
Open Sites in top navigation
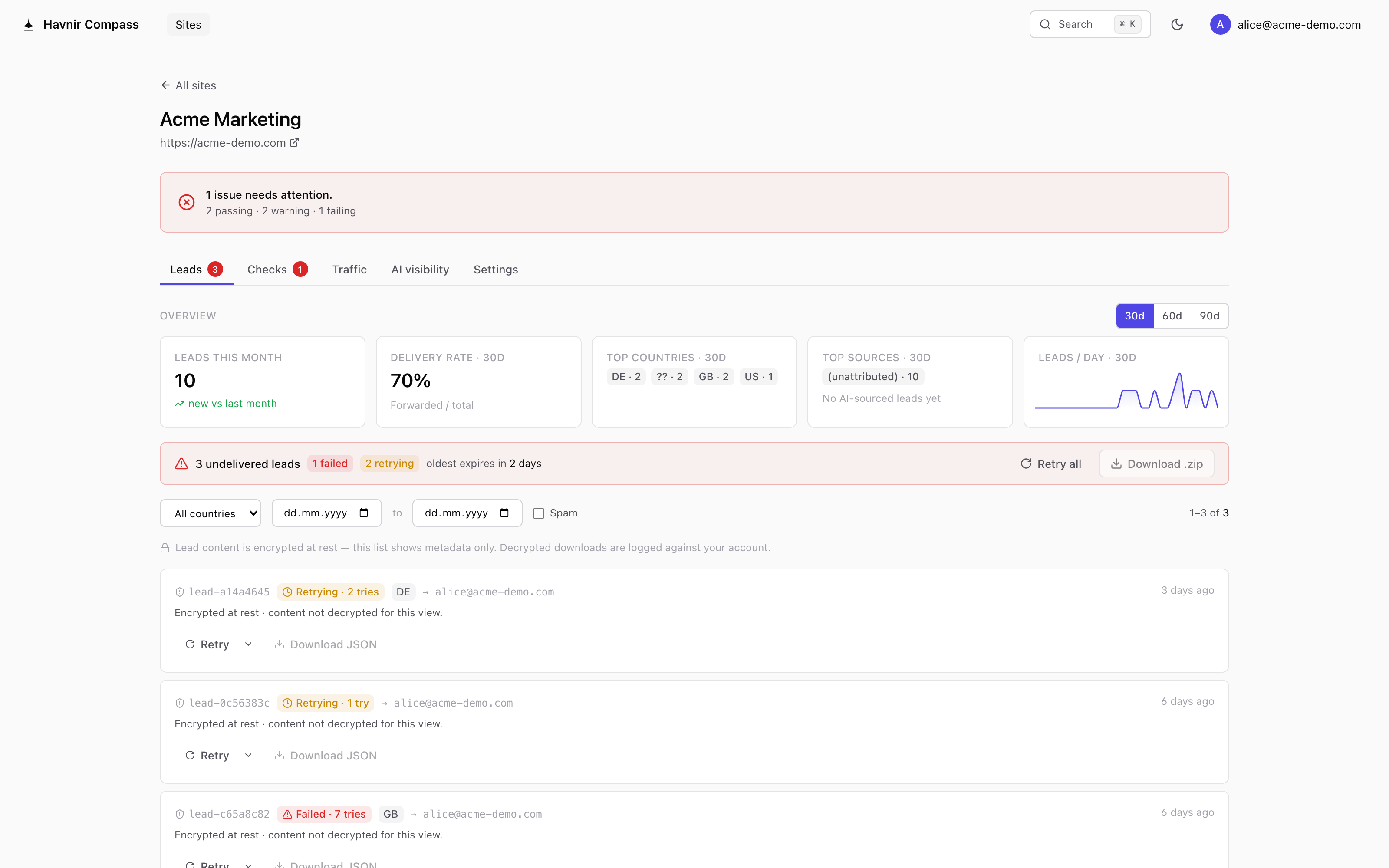[188, 25]
